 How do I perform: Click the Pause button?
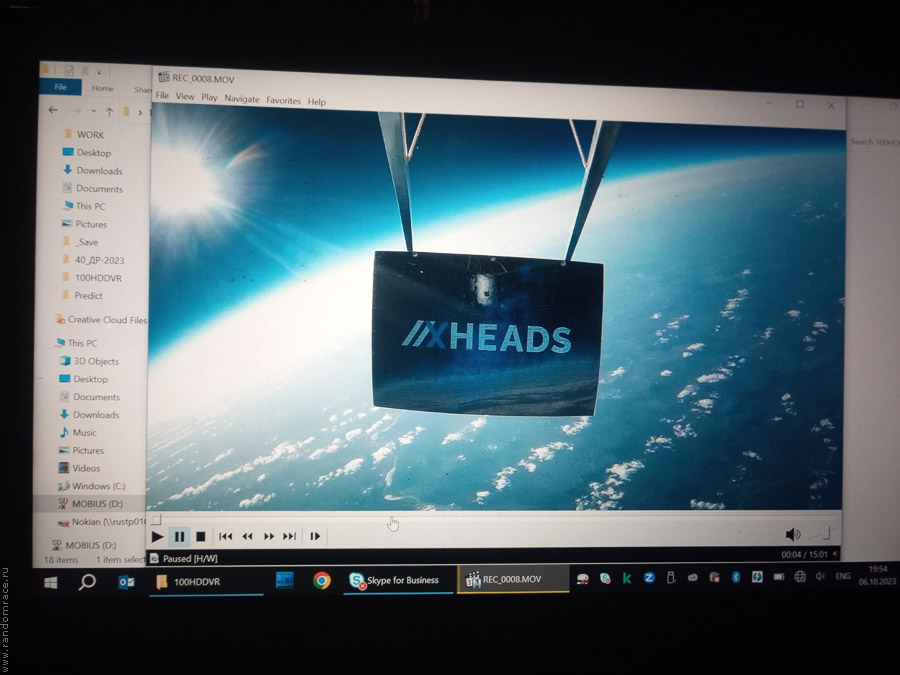click(179, 537)
